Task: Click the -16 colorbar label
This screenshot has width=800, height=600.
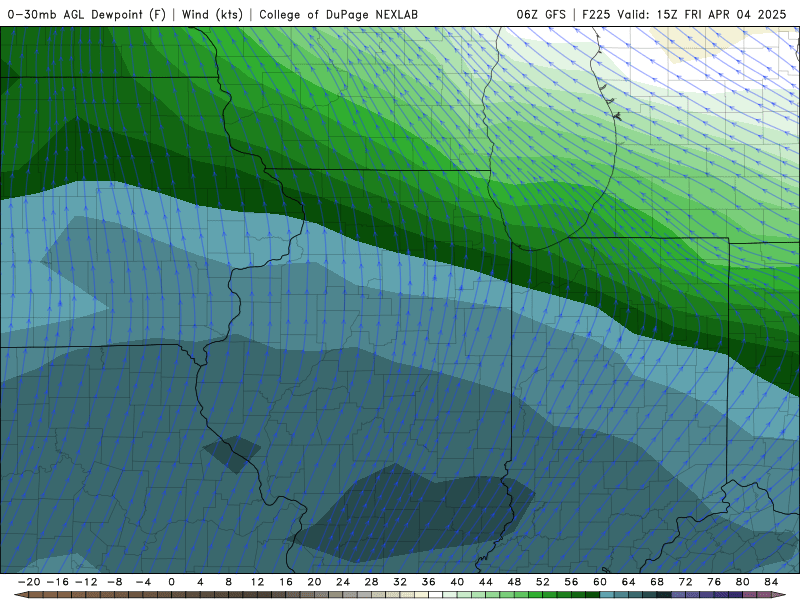Action: tap(57, 582)
